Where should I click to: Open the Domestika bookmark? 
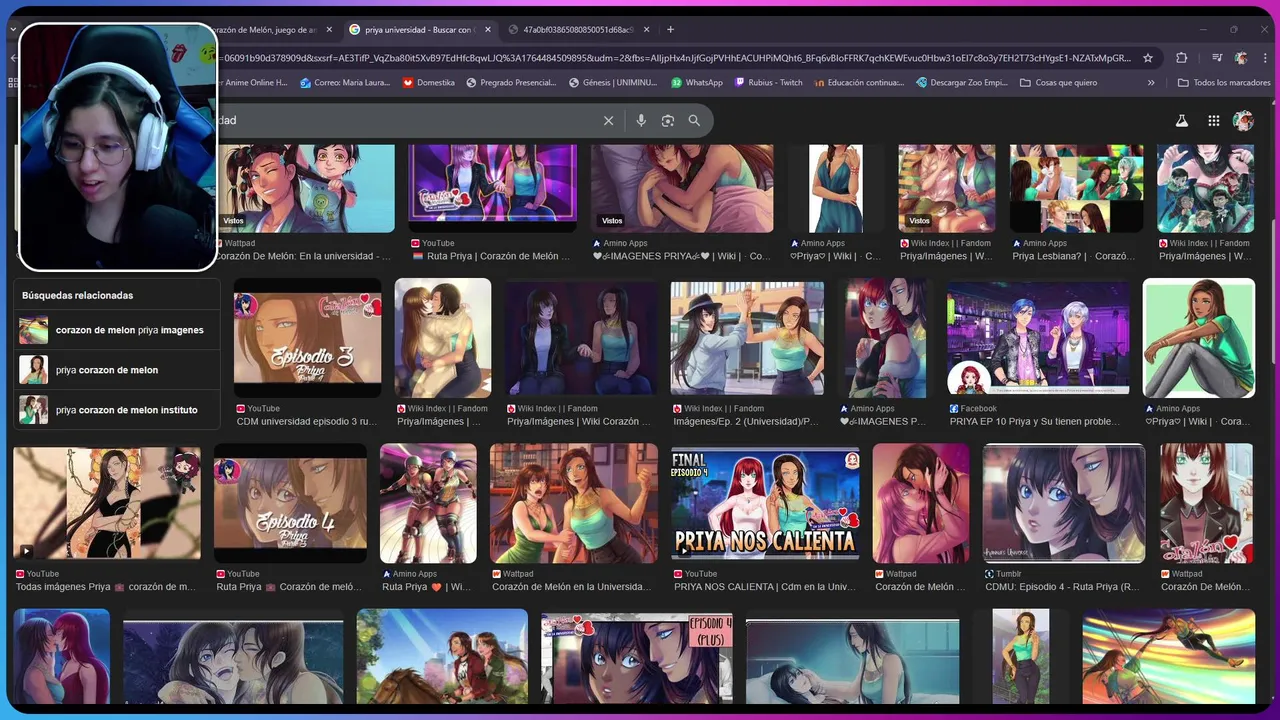(x=428, y=83)
